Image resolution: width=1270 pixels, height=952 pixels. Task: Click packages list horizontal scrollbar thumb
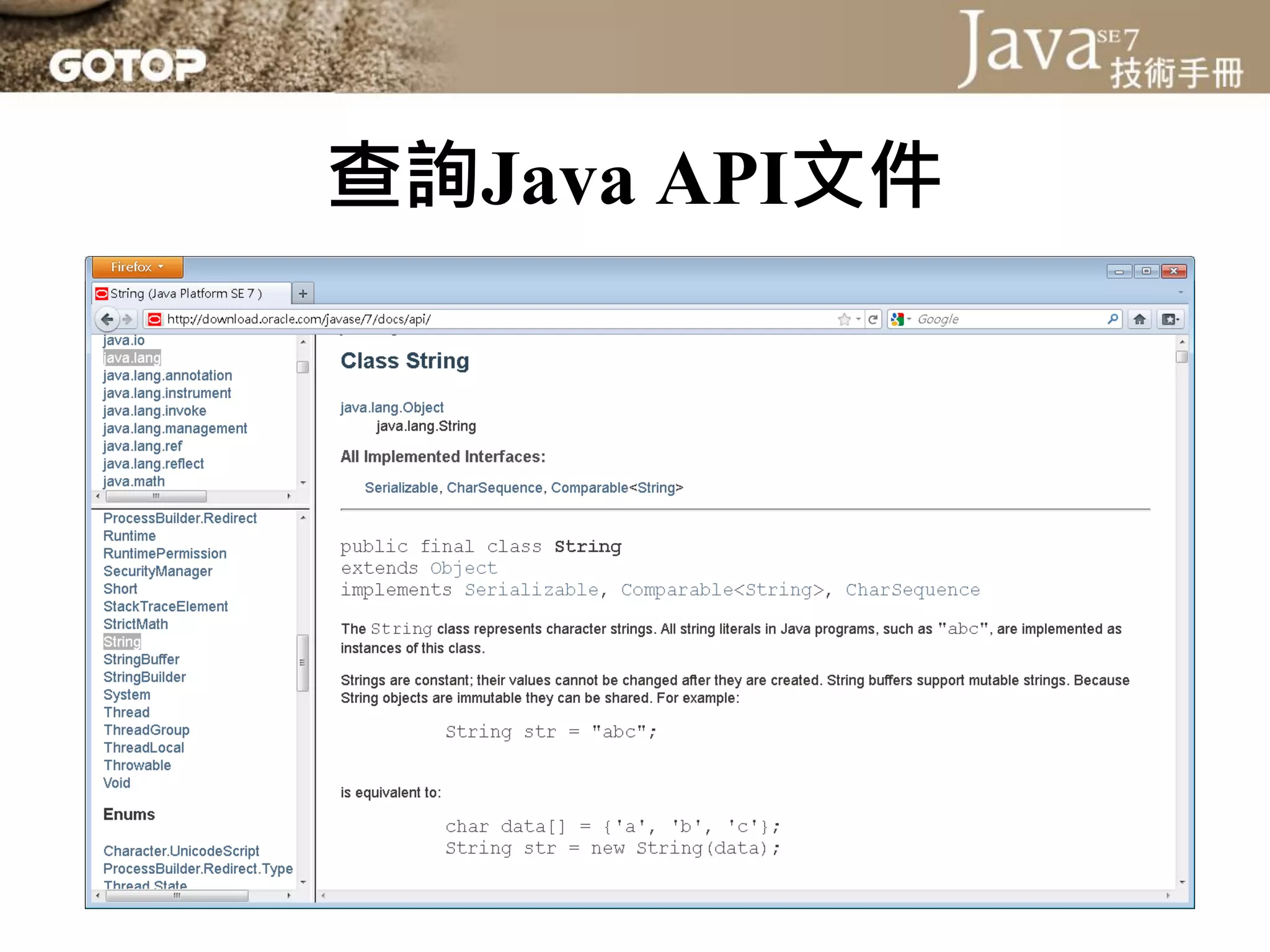[156, 496]
